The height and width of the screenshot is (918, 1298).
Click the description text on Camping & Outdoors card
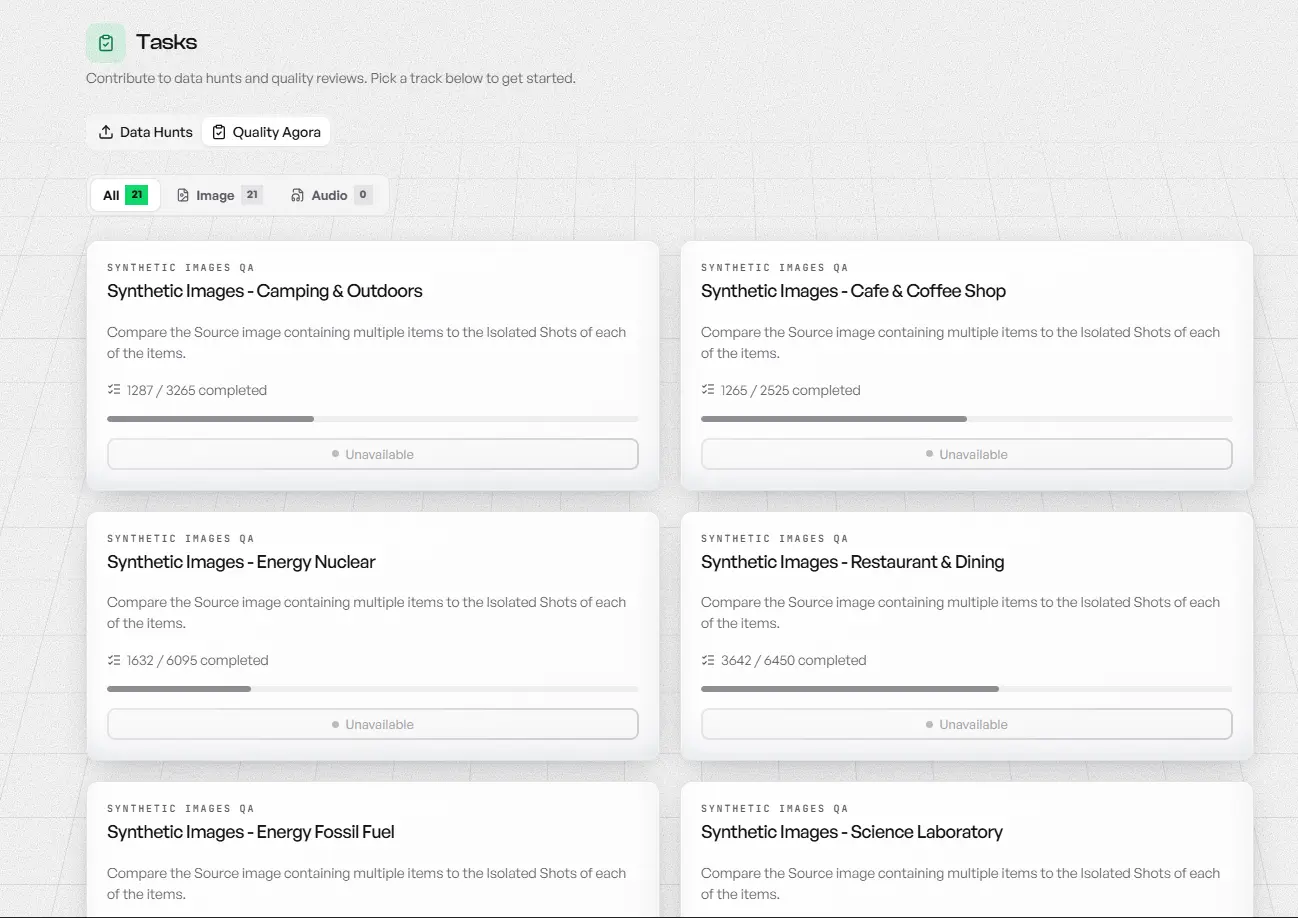367,342
